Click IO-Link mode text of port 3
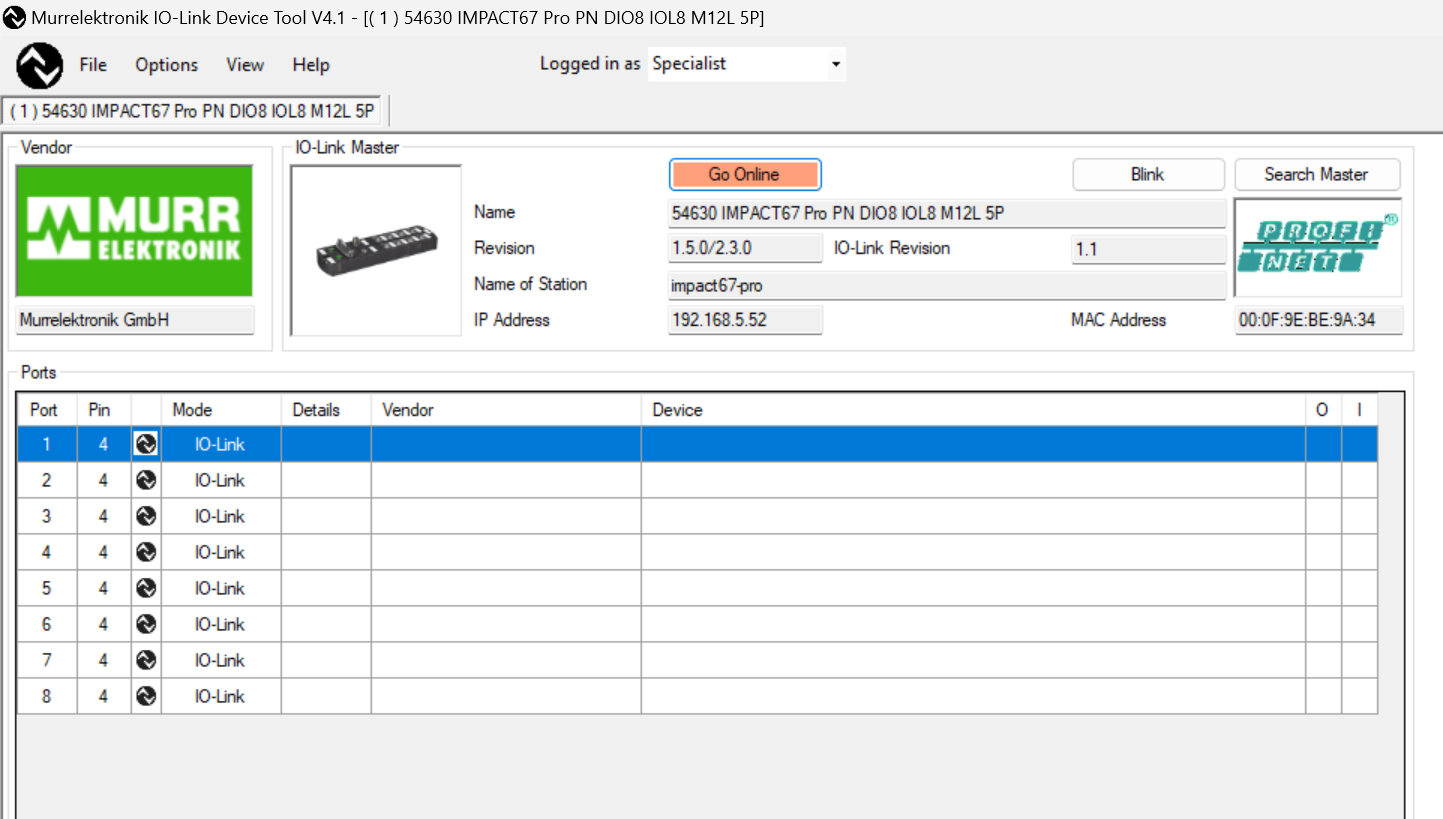Image resolution: width=1443 pixels, height=819 pixels. 220,516
